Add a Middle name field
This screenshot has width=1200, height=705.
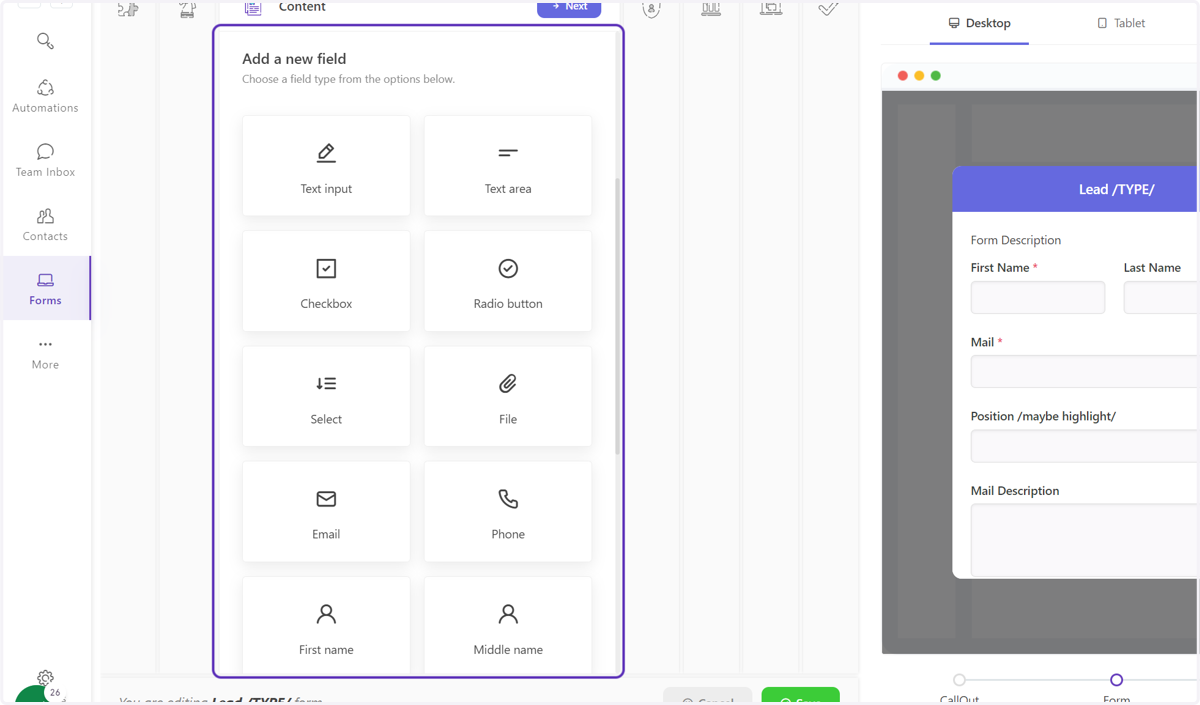(508, 624)
